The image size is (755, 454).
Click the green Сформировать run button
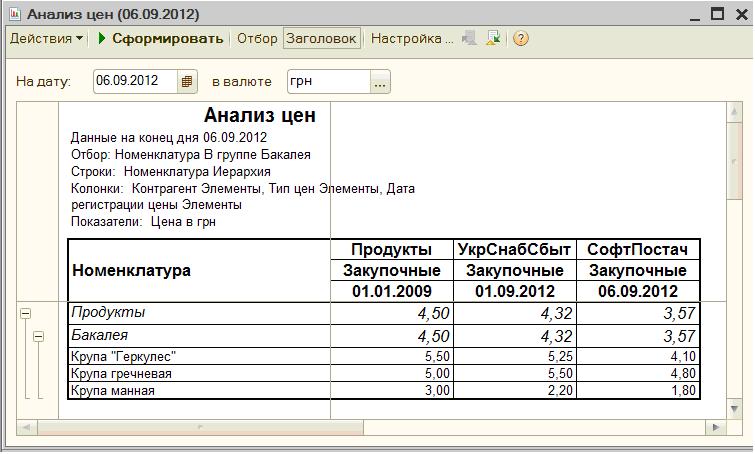pos(160,39)
